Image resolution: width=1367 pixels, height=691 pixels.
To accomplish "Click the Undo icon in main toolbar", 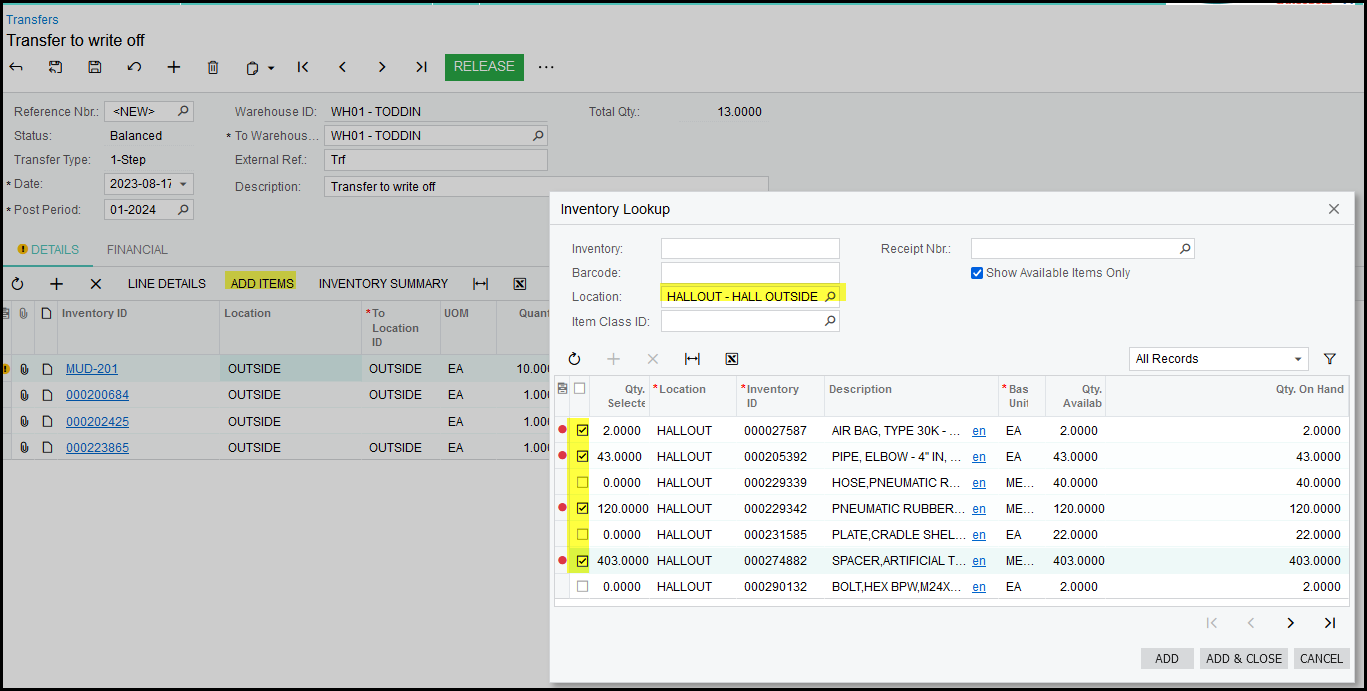I will pyautogui.click(x=134, y=67).
